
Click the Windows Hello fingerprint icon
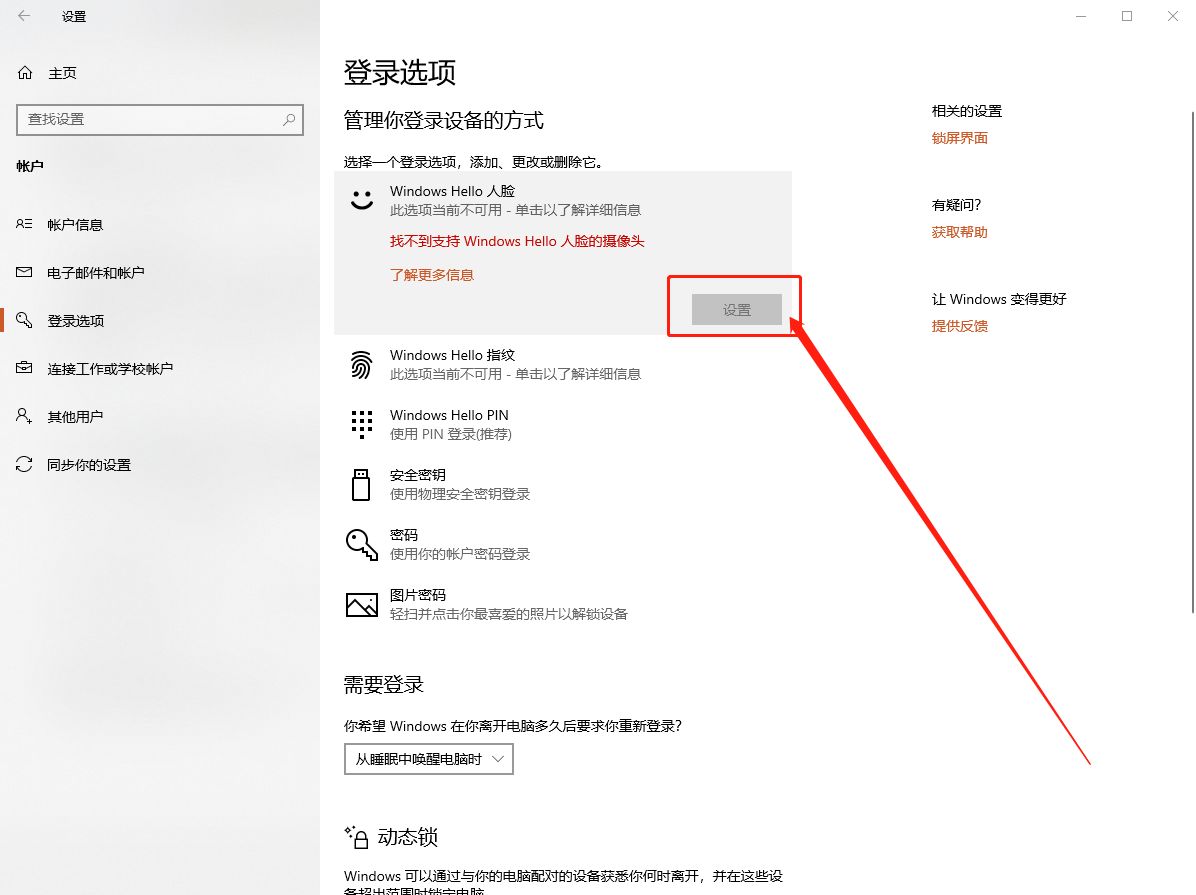click(x=361, y=364)
